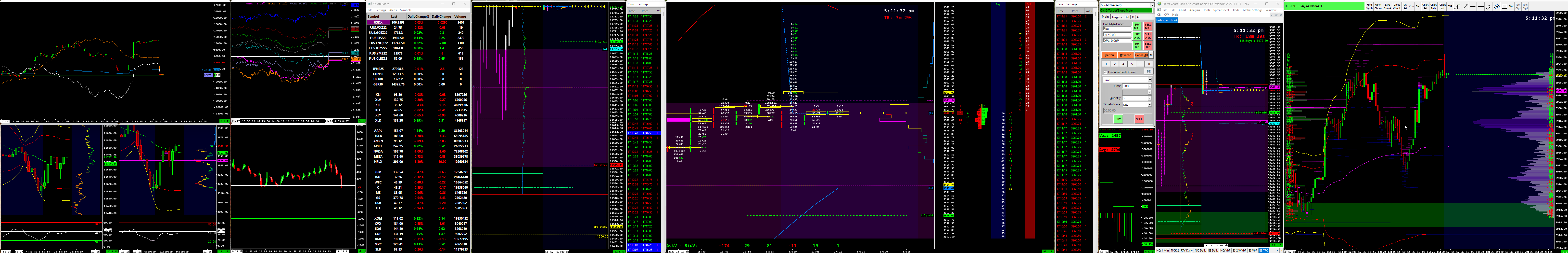Click BUY ASK button

coord(1137,36)
